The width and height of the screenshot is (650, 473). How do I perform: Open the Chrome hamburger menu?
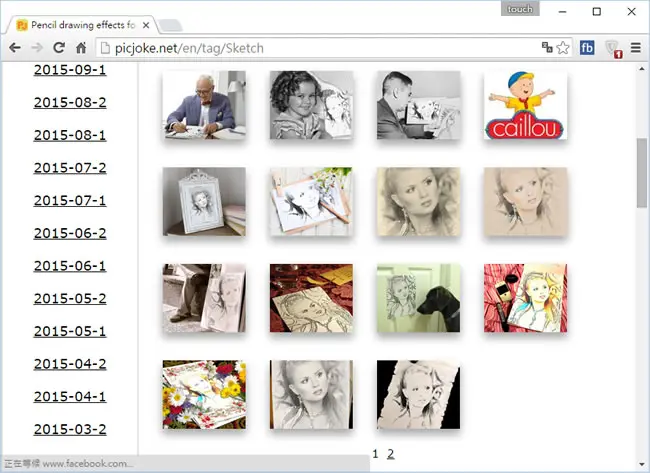pyautogui.click(x=635, y=48)
